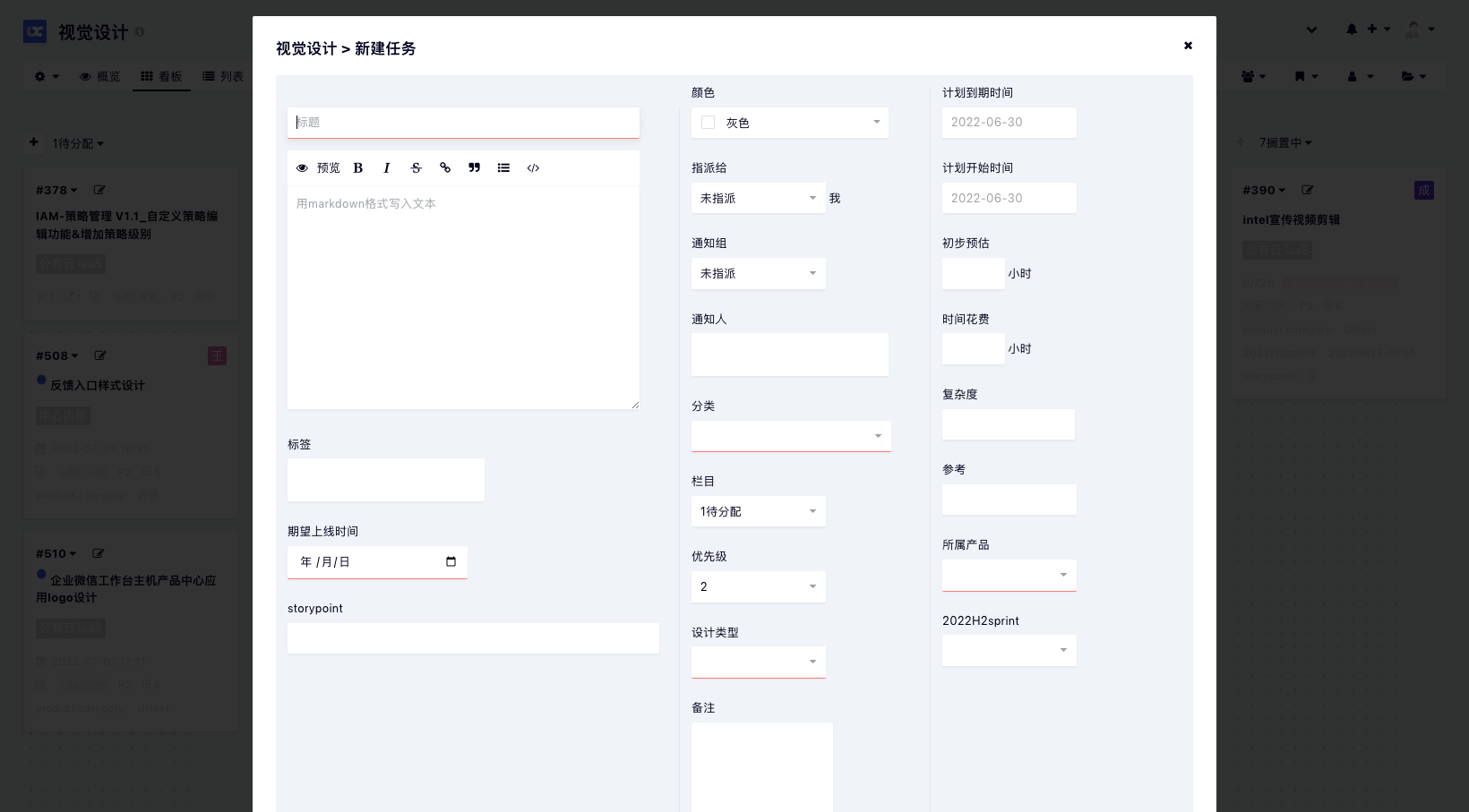Viewport: 1469px width, 812px height.
Task: Click the 标题 title input field
Action: pyautogui.click(x=463, y=123)
